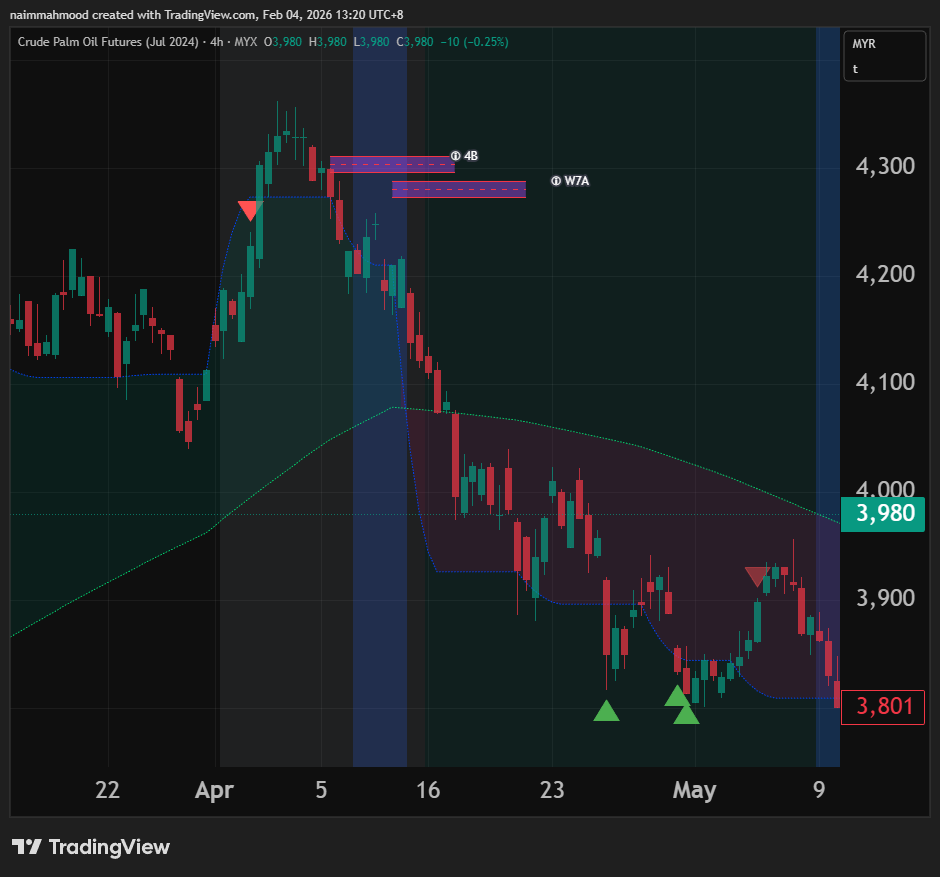
Task: Select the red 4B zone rectangle
Action: (392, 164)
